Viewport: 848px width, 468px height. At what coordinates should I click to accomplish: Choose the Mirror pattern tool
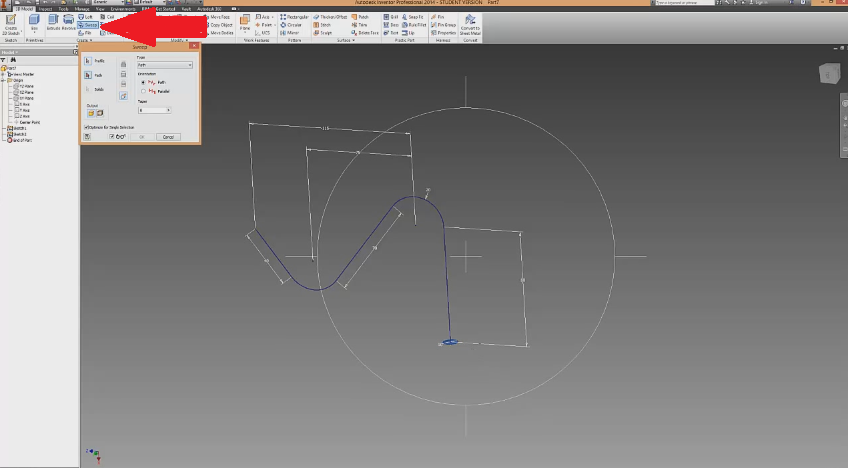tap(290, 33)
